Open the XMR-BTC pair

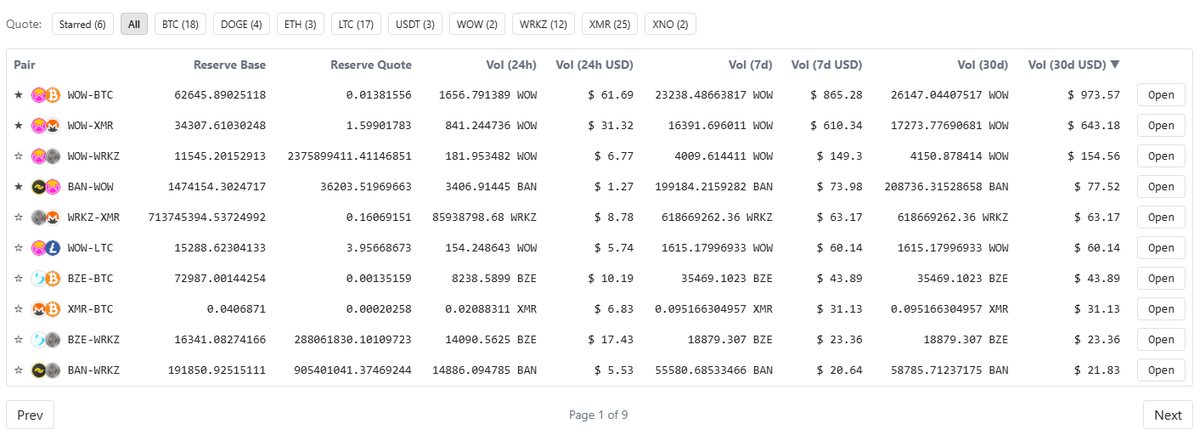pyautogui.click(x=1161, y=309)
